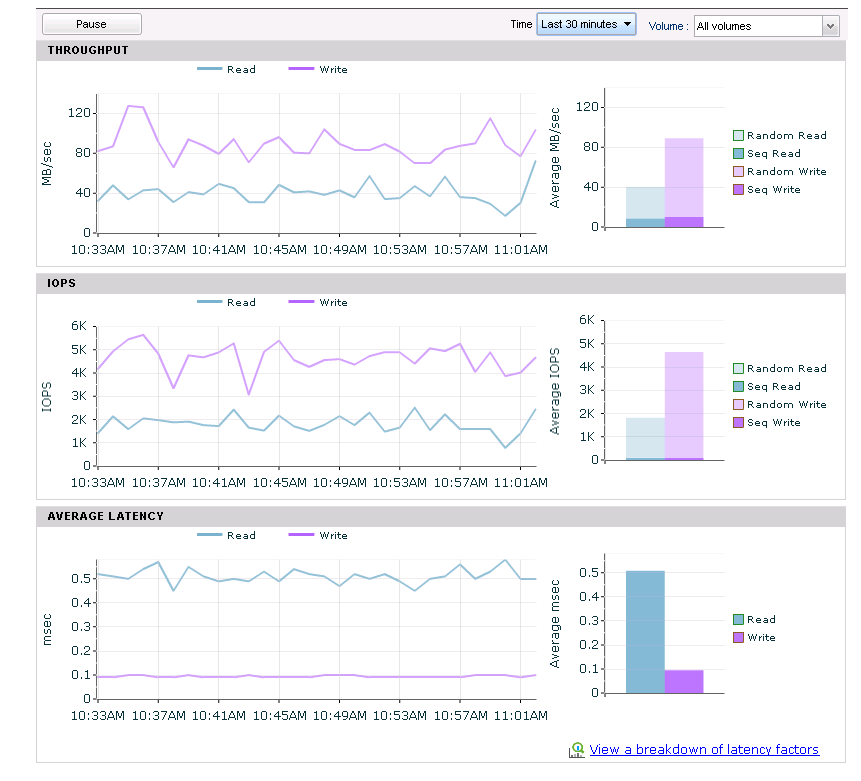Expand the All volumes dropdown arrow
This screenshot has width=861, height=781.
pos(830,26)
